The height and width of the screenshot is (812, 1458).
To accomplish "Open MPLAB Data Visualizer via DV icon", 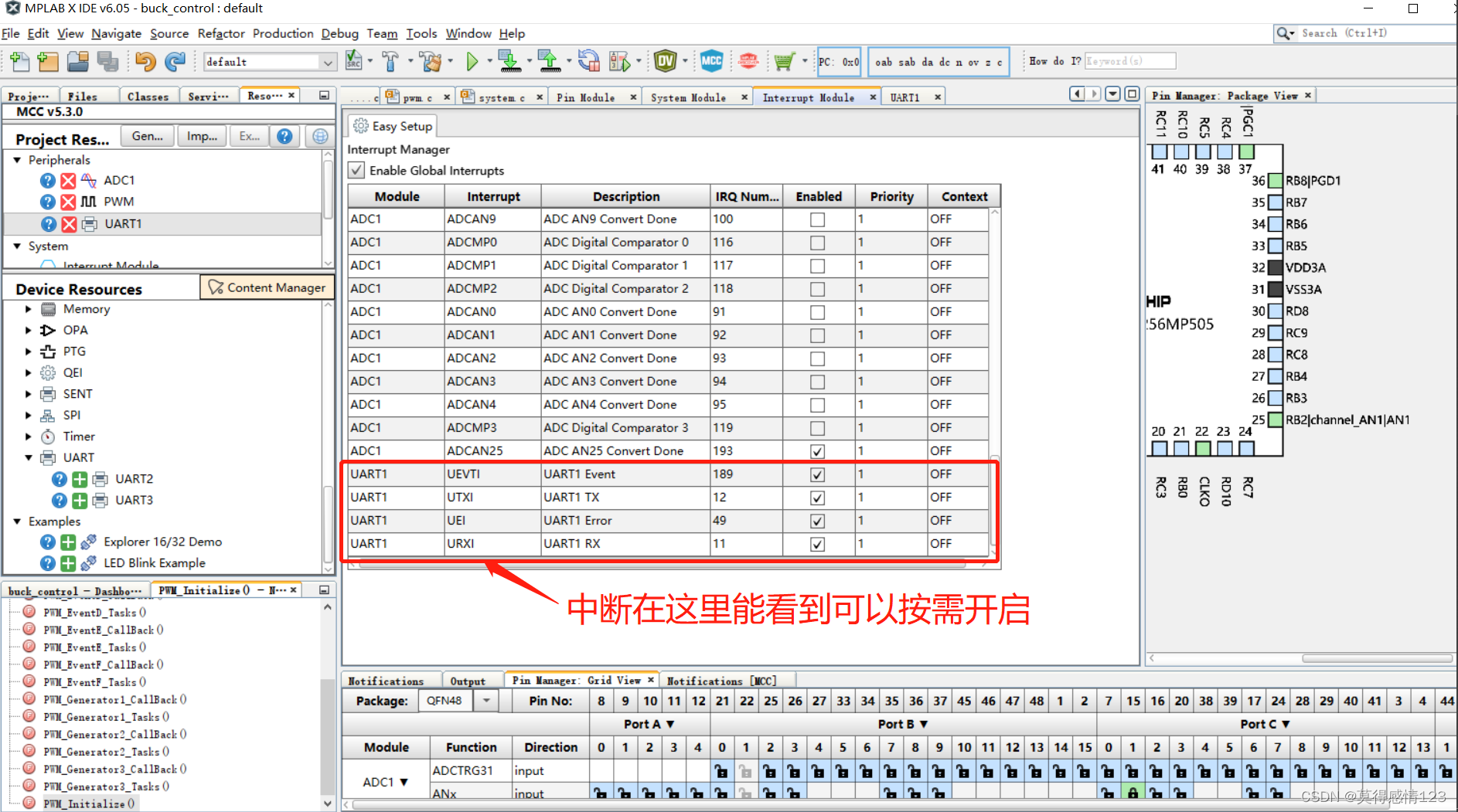I will [666, 61].
